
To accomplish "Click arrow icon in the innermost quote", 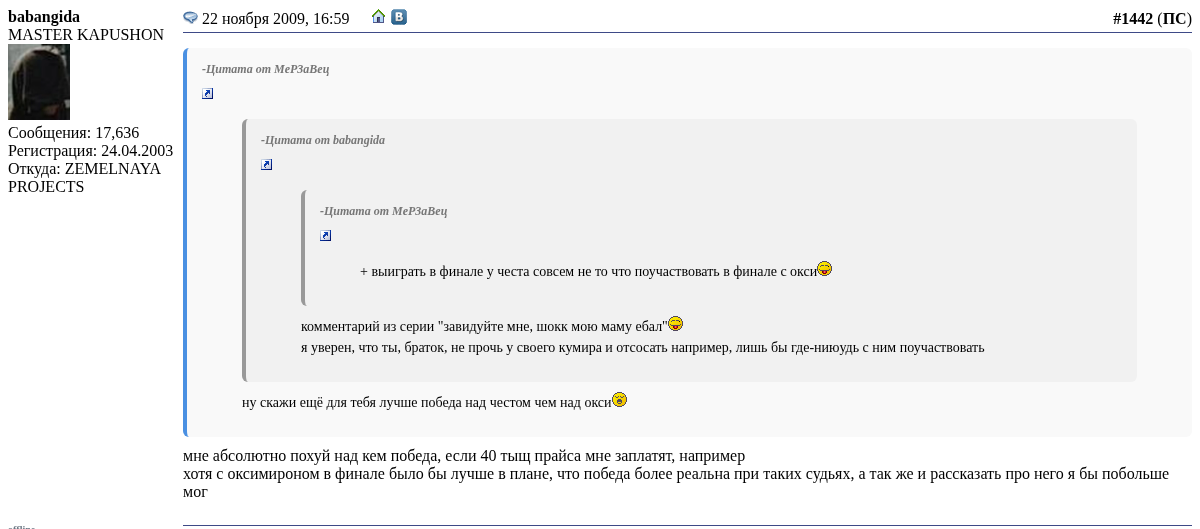I will pyautogui.click(x=326, y=236).
